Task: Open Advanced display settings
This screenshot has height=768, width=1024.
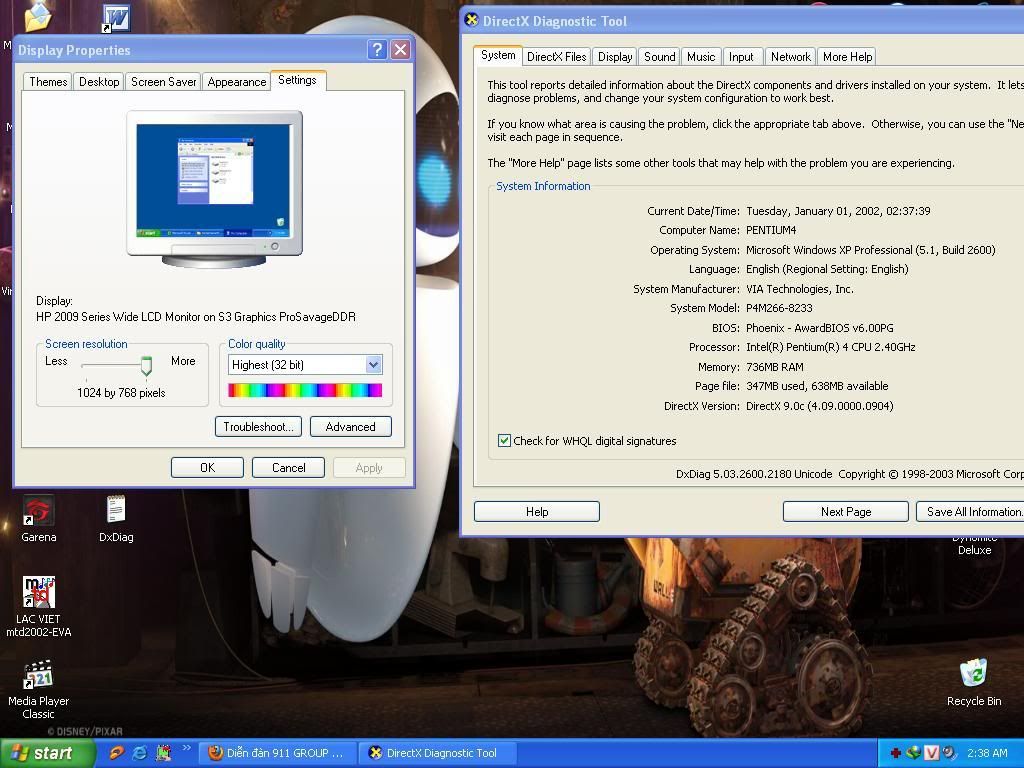Action: [350, 427]
